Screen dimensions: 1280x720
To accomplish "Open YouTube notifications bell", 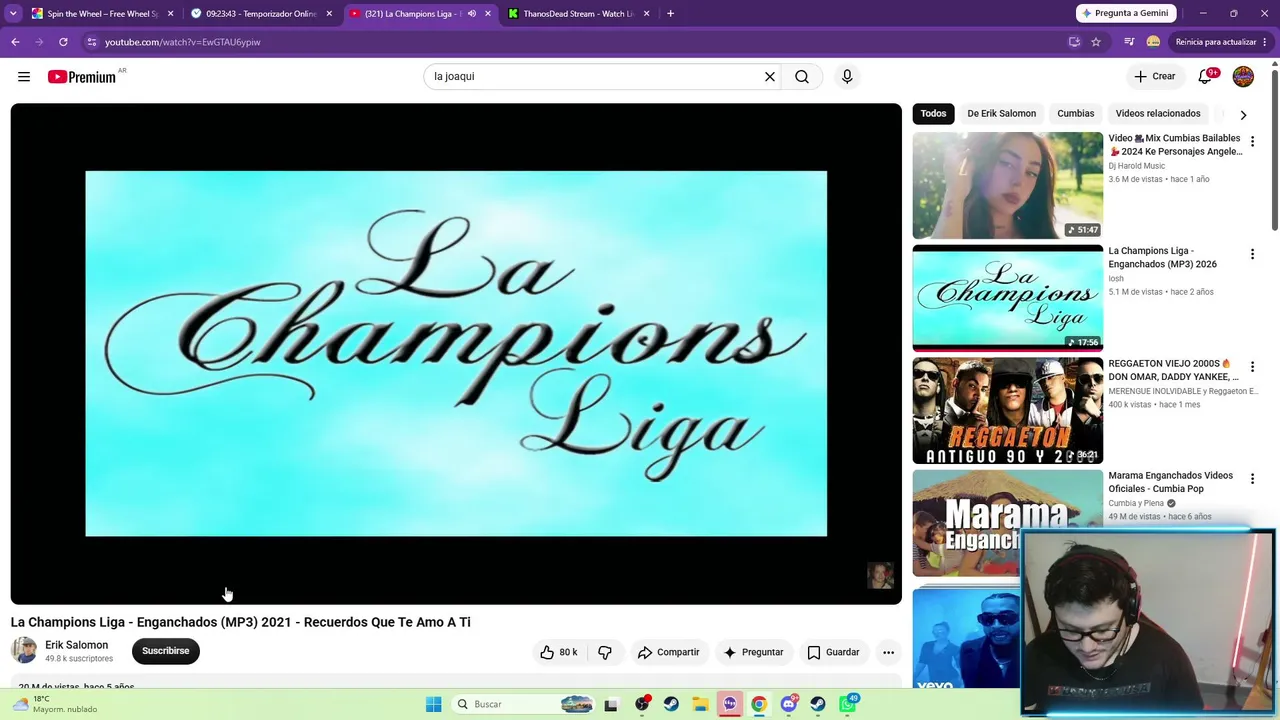I will [x=1205, y=77].
